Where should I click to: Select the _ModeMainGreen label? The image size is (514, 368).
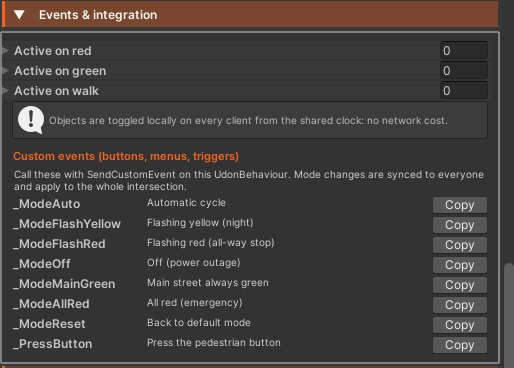(x=64, y=284)
